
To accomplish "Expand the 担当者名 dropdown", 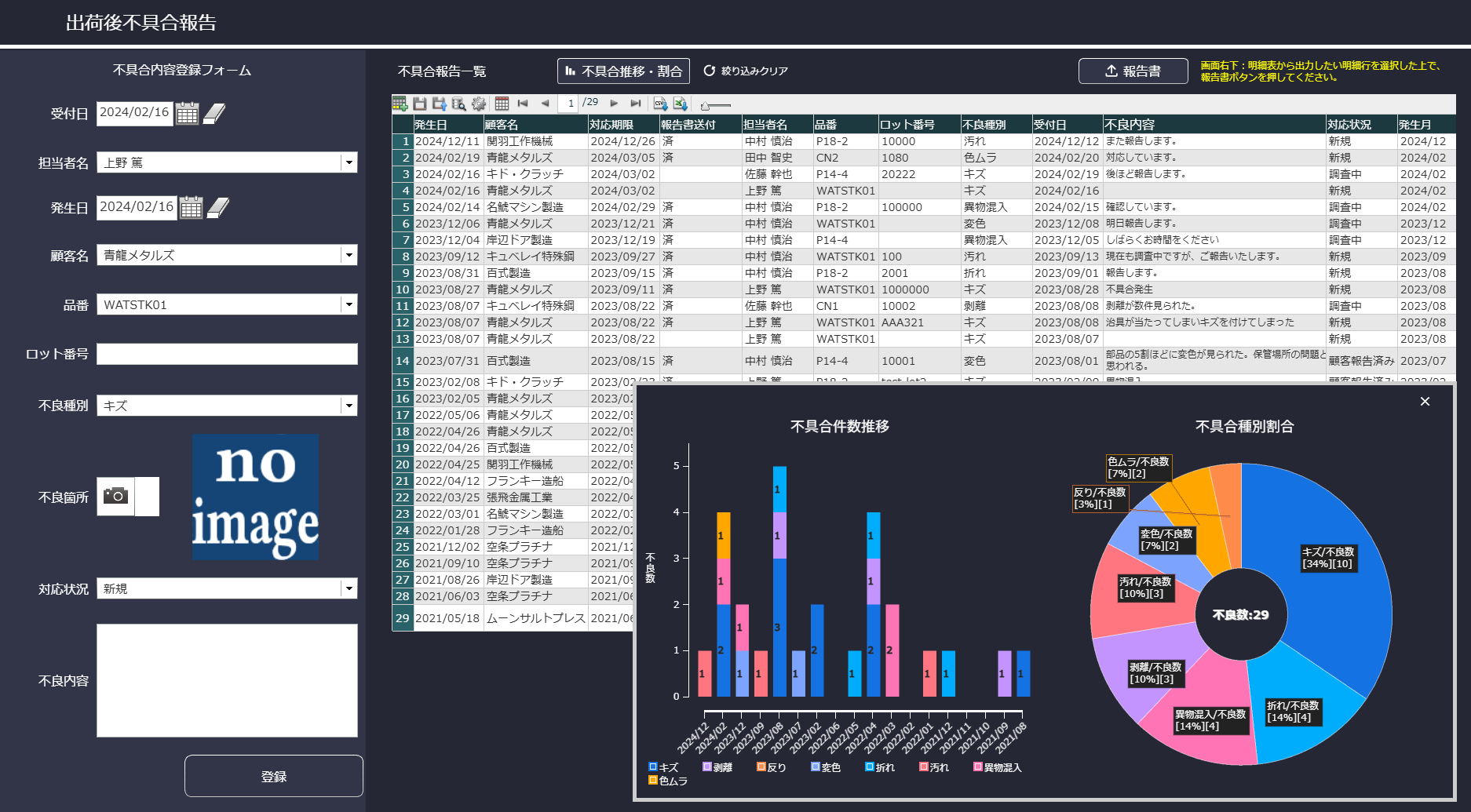I will pos(349,162).
